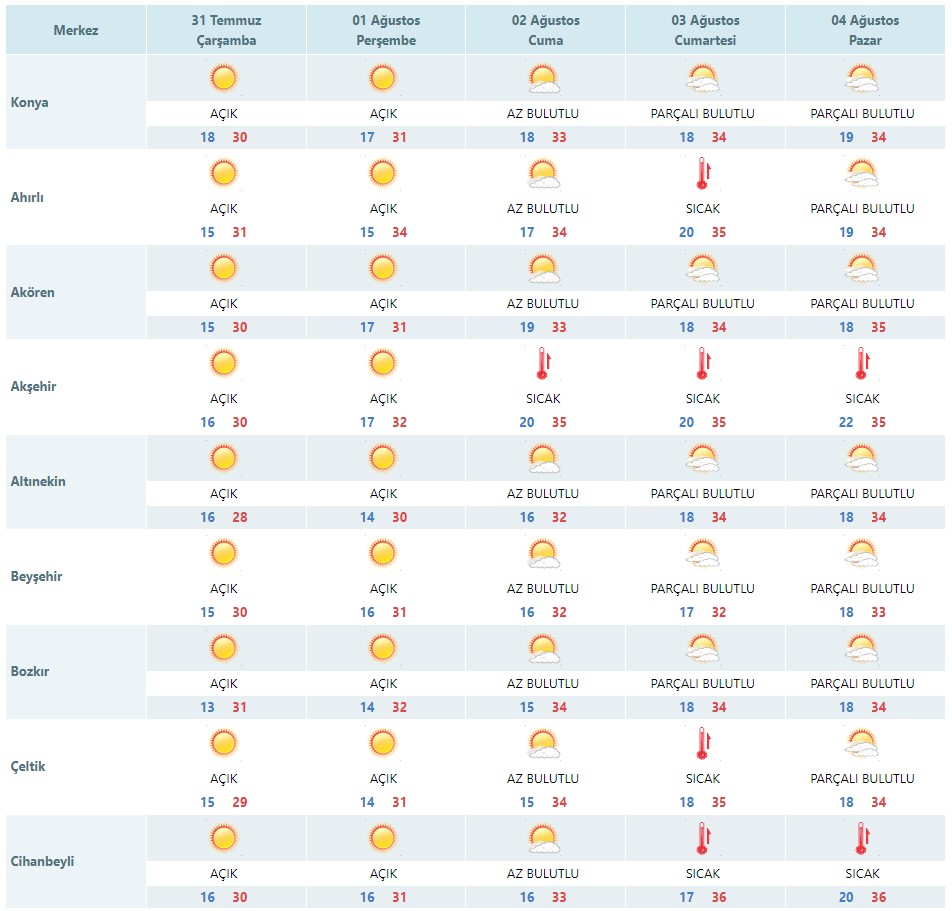Open the Konya row label

point(30,102)
